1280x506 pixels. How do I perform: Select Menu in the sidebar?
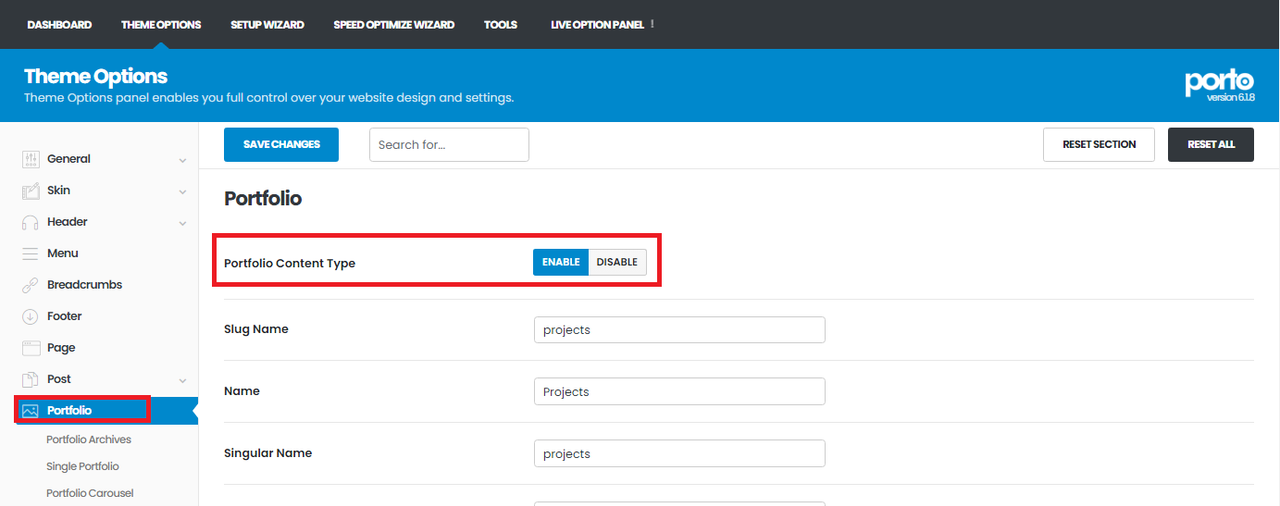[62, 253]
